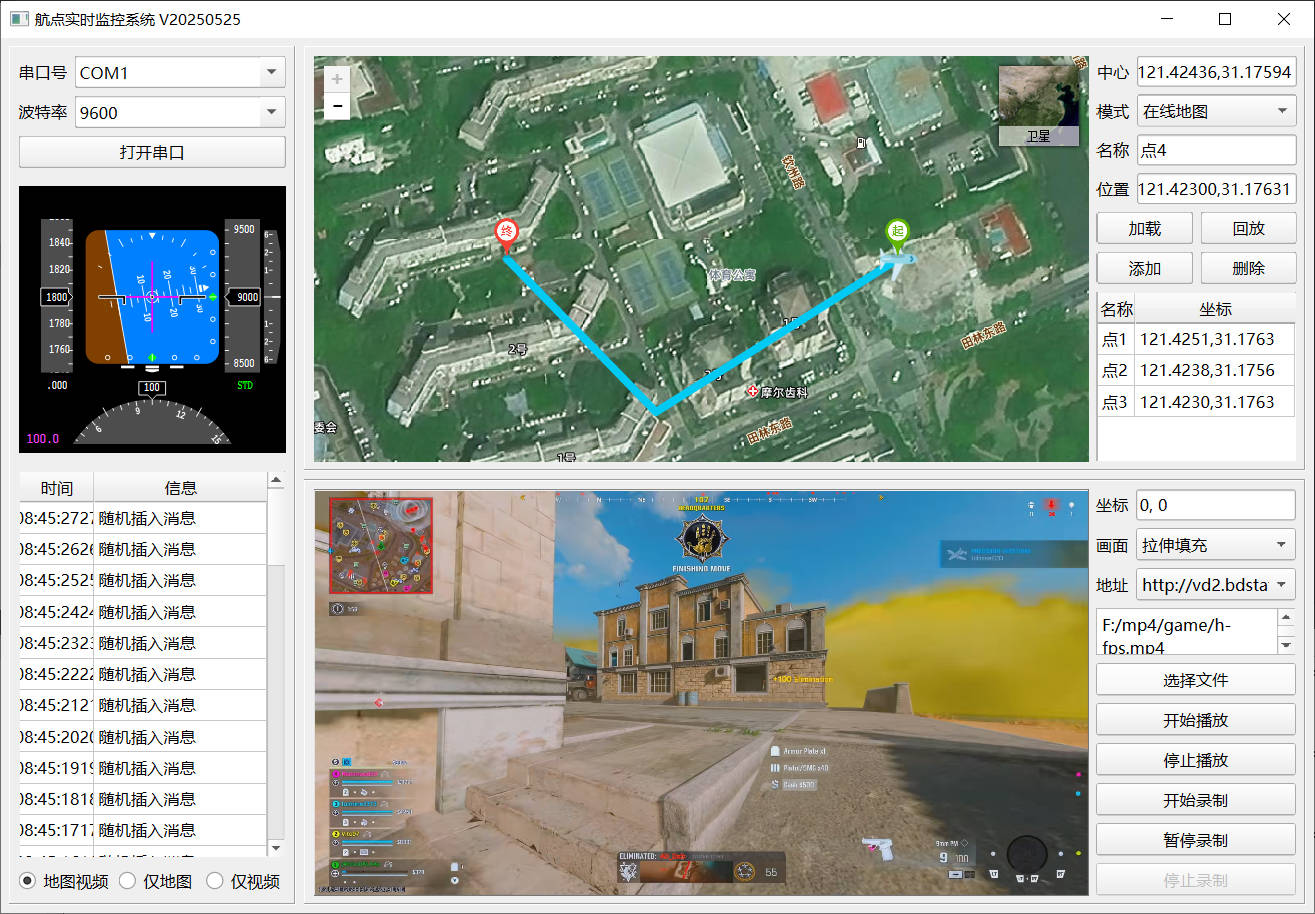Image resolution: width=1315 pixels, height=914 pixels.
Task: Click the 摩尔齿科 hospital marker on map
Action: (x=753, y=393)
